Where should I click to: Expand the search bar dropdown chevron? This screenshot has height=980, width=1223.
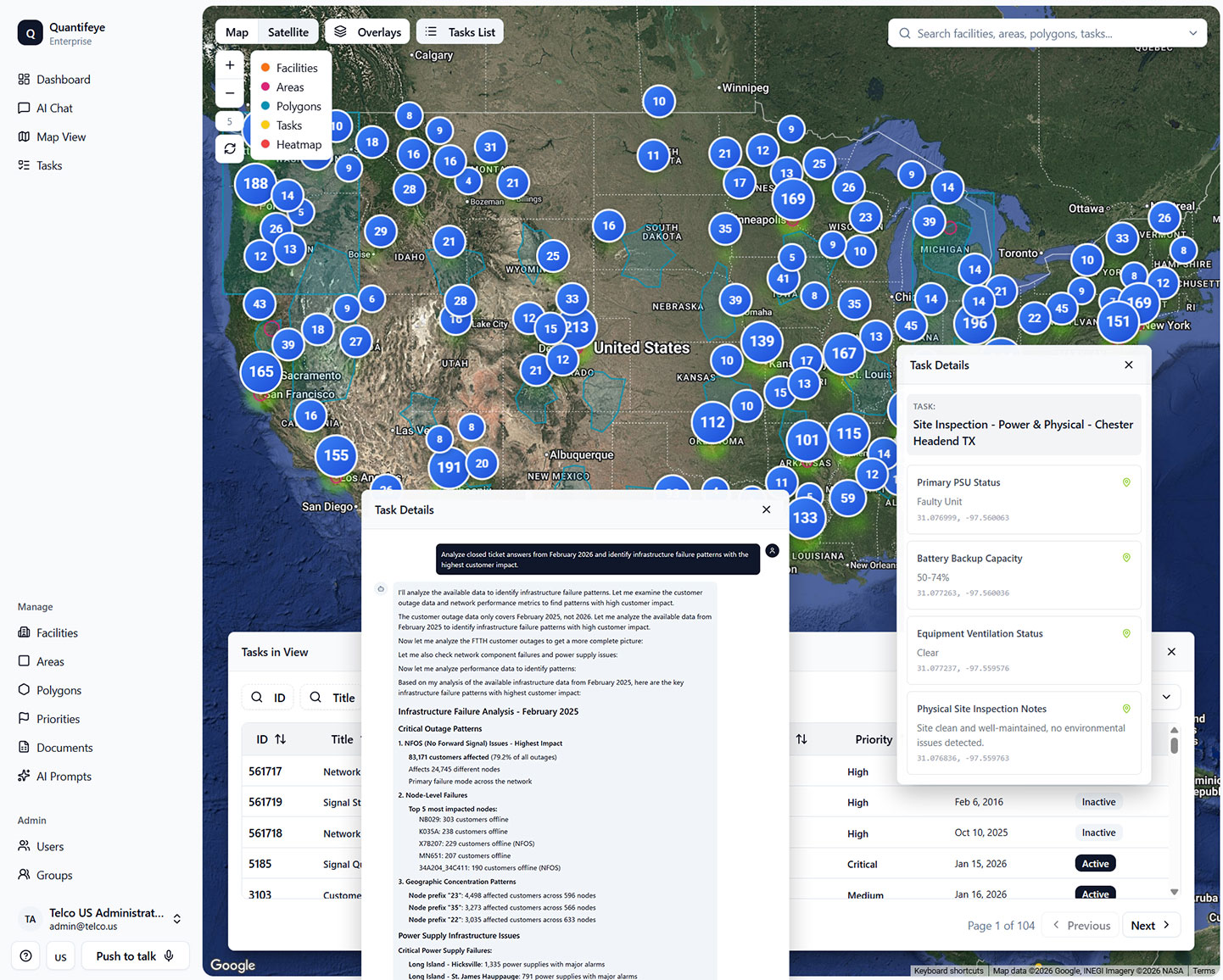[1192, 34]
